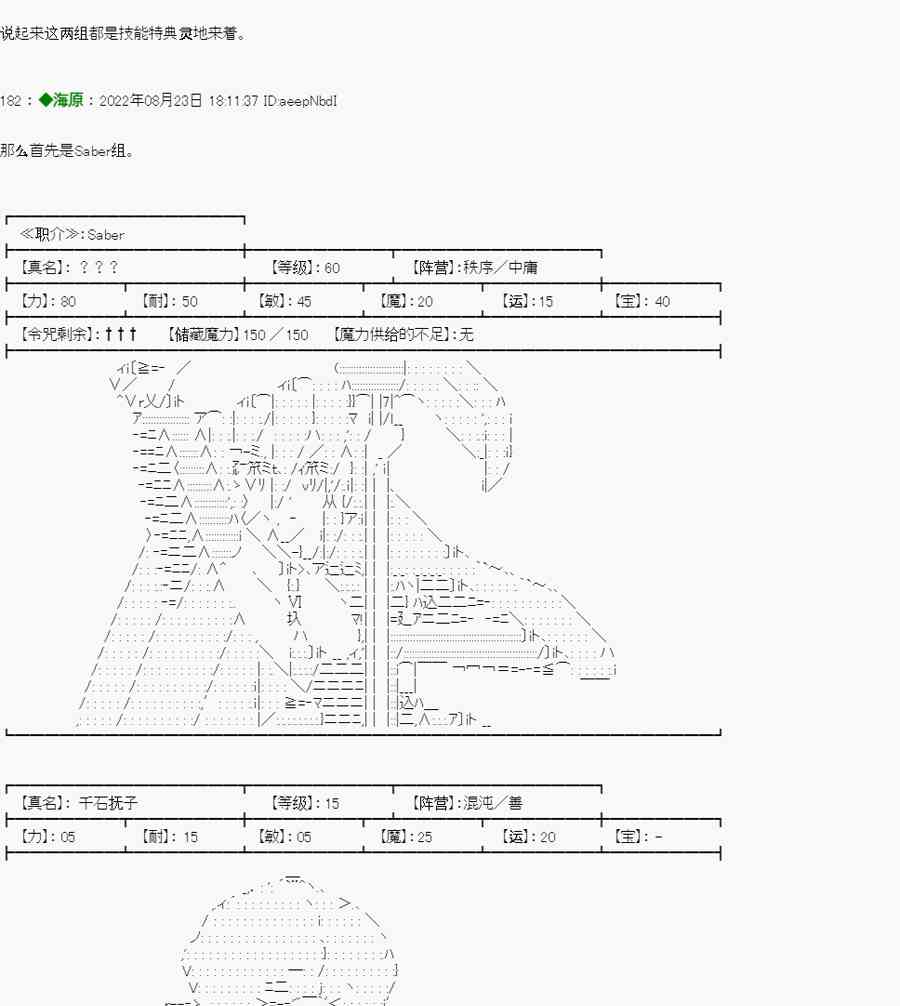Click the 【真名】:千石抚子 name cell
Screen dimensions: 900x1006
click(75, 803)
